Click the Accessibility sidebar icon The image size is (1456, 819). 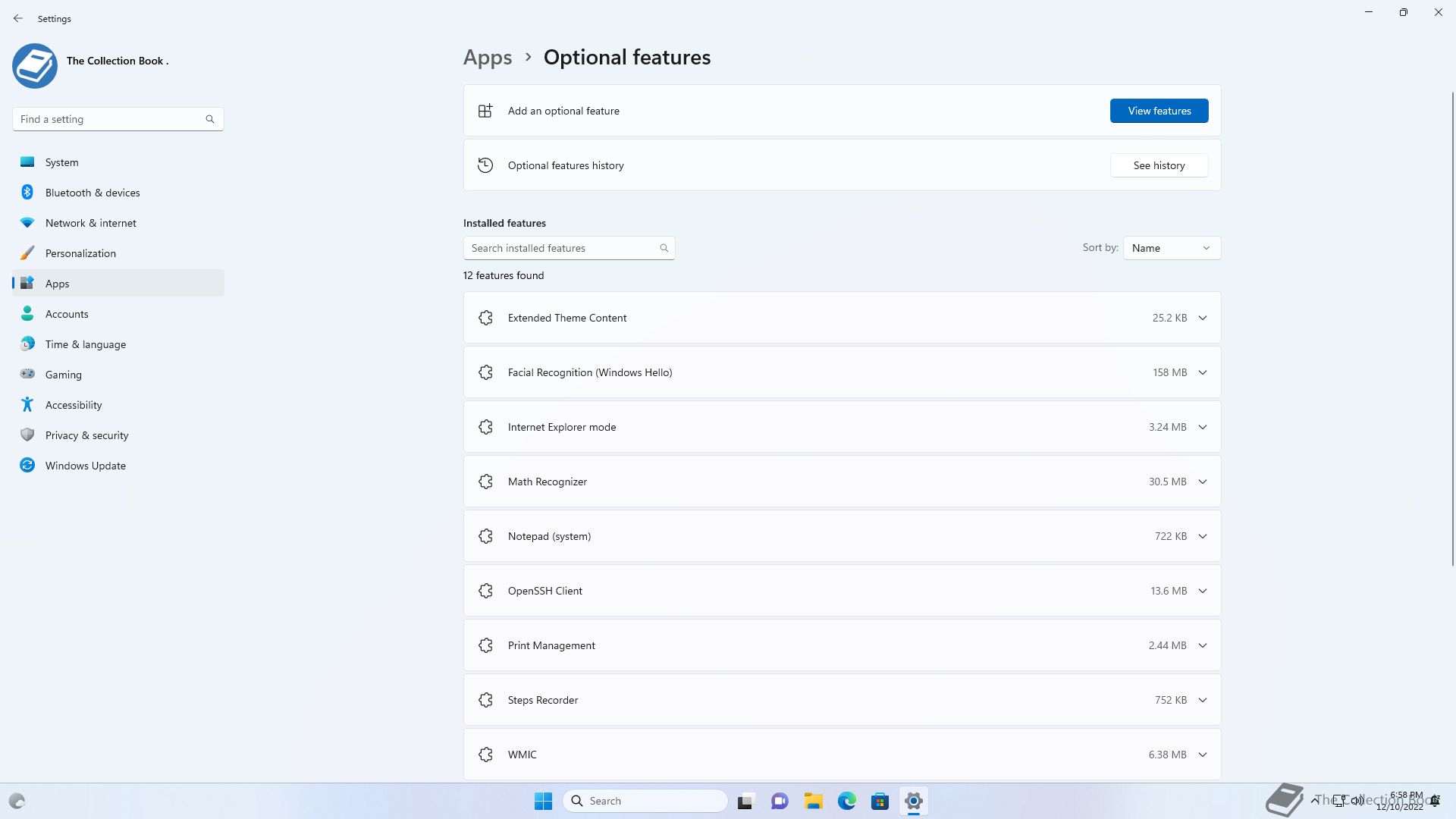(x=27, y=405)
